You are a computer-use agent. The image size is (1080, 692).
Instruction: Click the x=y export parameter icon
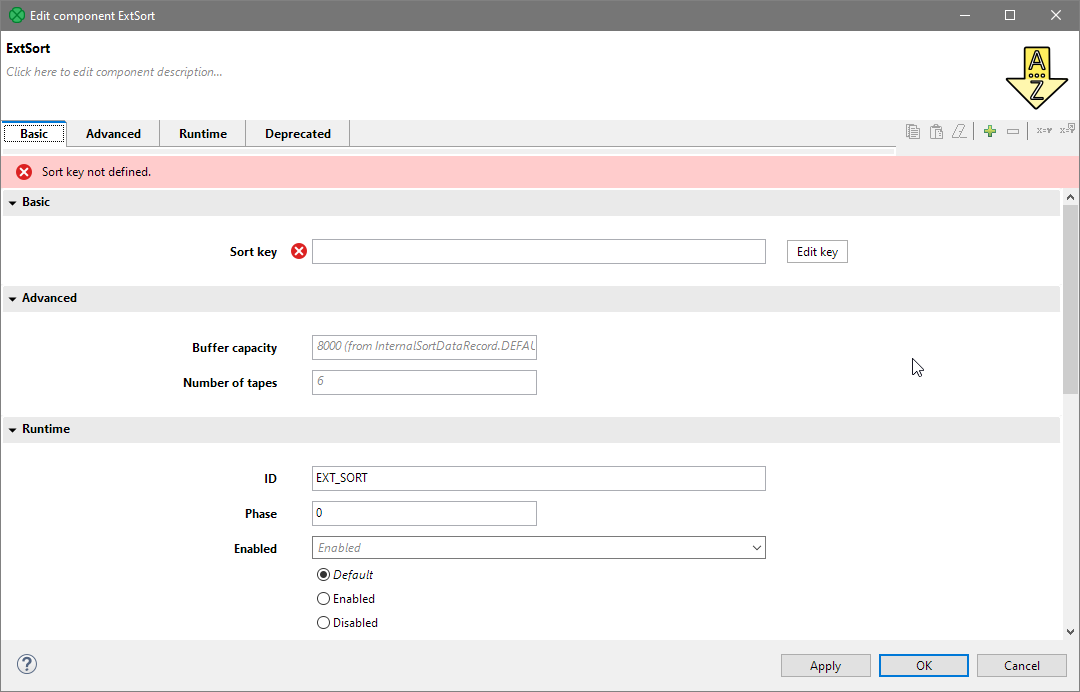1067,130
